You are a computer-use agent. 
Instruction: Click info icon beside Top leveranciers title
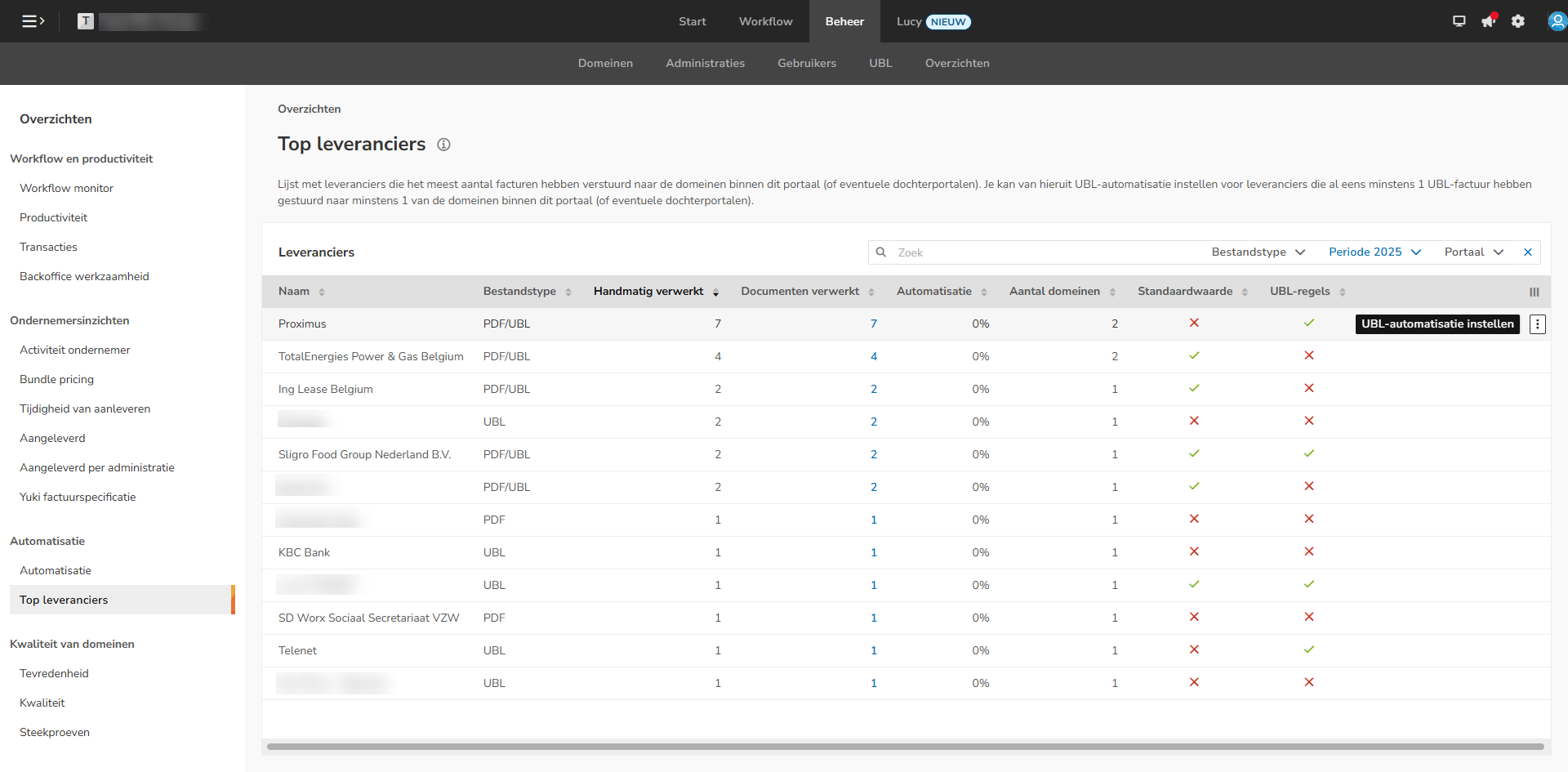pos(443,145)
